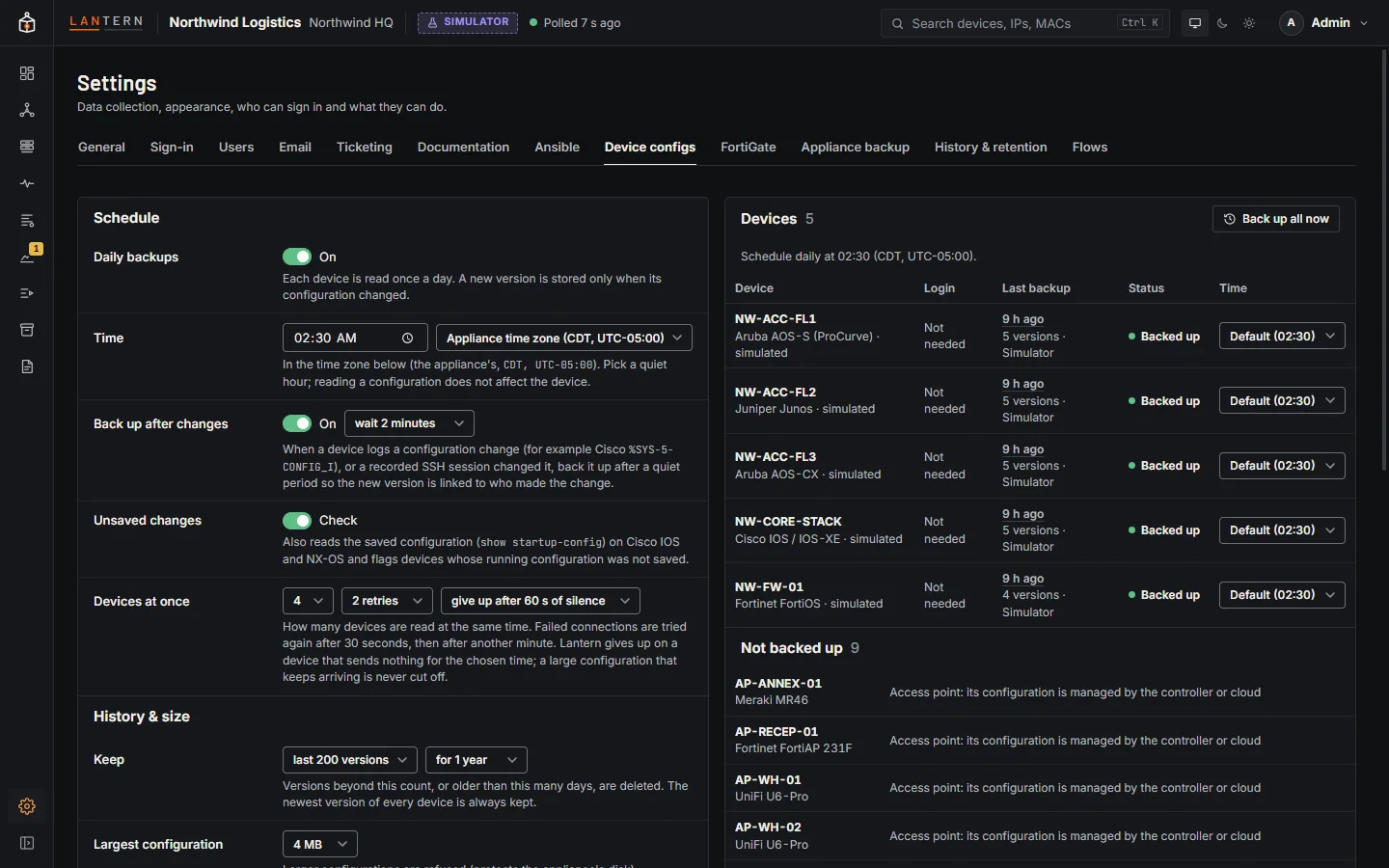Open the document icon in the sidebar
The height and width of the screenshot is (868, 1389).
[x=27, y=366]
